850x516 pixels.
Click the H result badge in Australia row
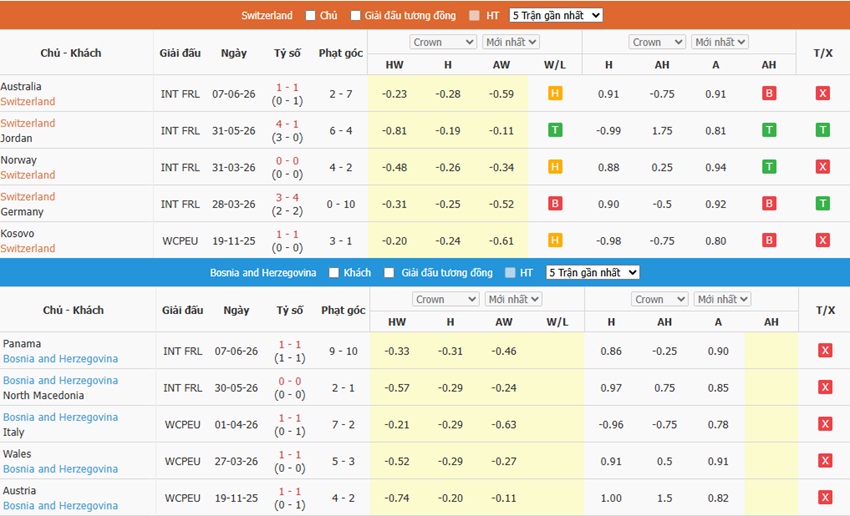(555, 93)
